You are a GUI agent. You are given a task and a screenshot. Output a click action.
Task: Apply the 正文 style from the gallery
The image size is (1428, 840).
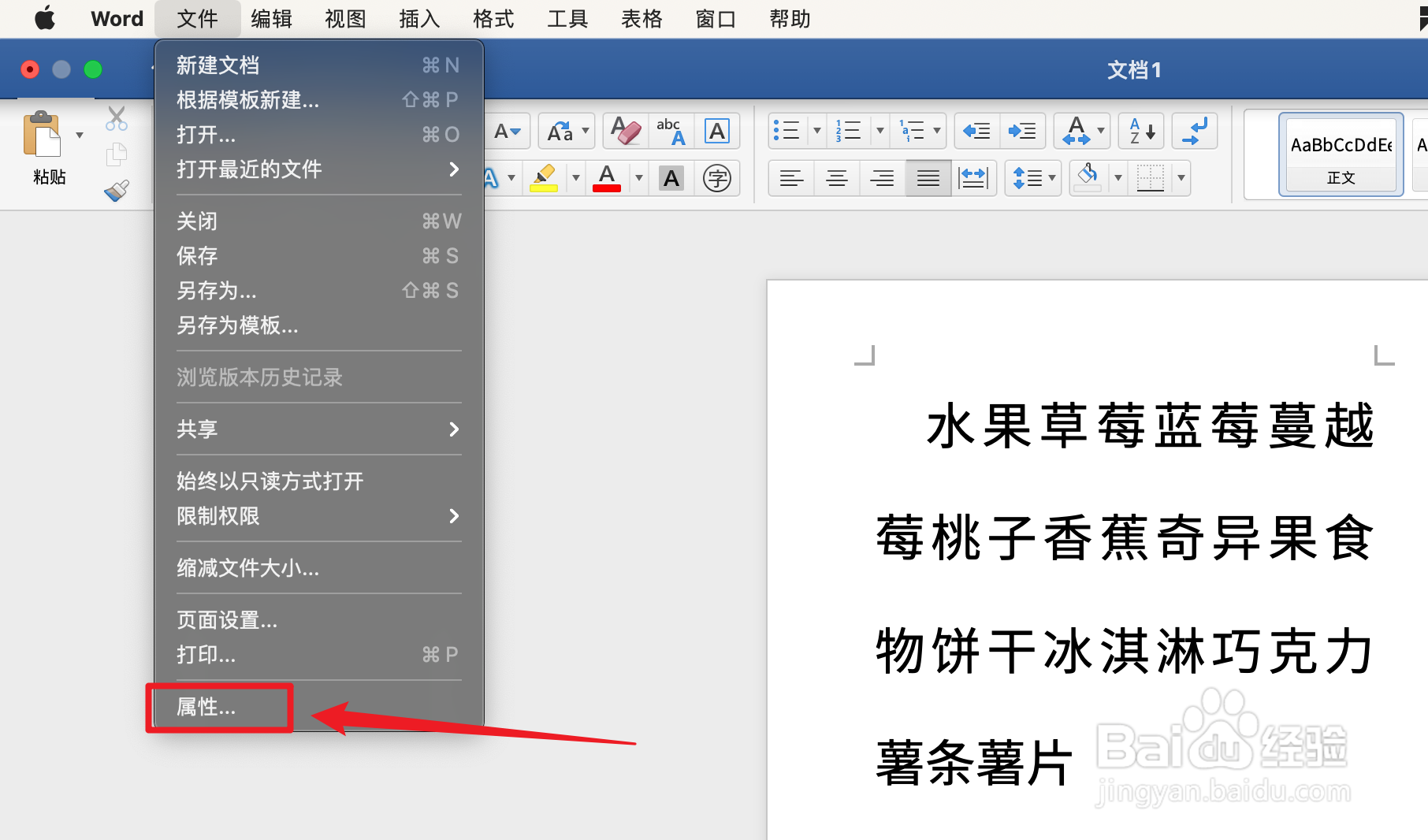tap(1340, 154)
